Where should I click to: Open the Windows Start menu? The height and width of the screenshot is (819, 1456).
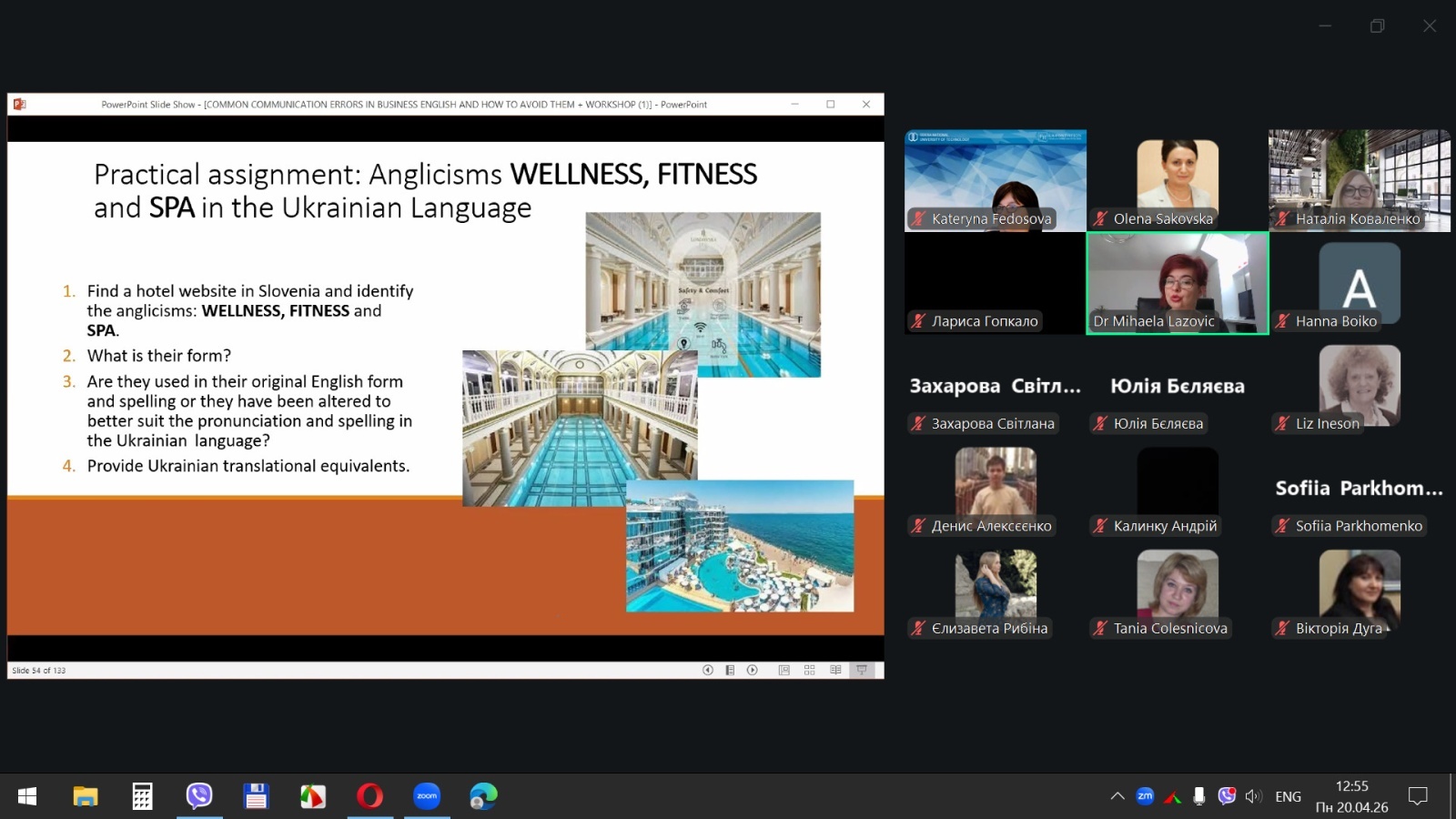pos(27,796)
